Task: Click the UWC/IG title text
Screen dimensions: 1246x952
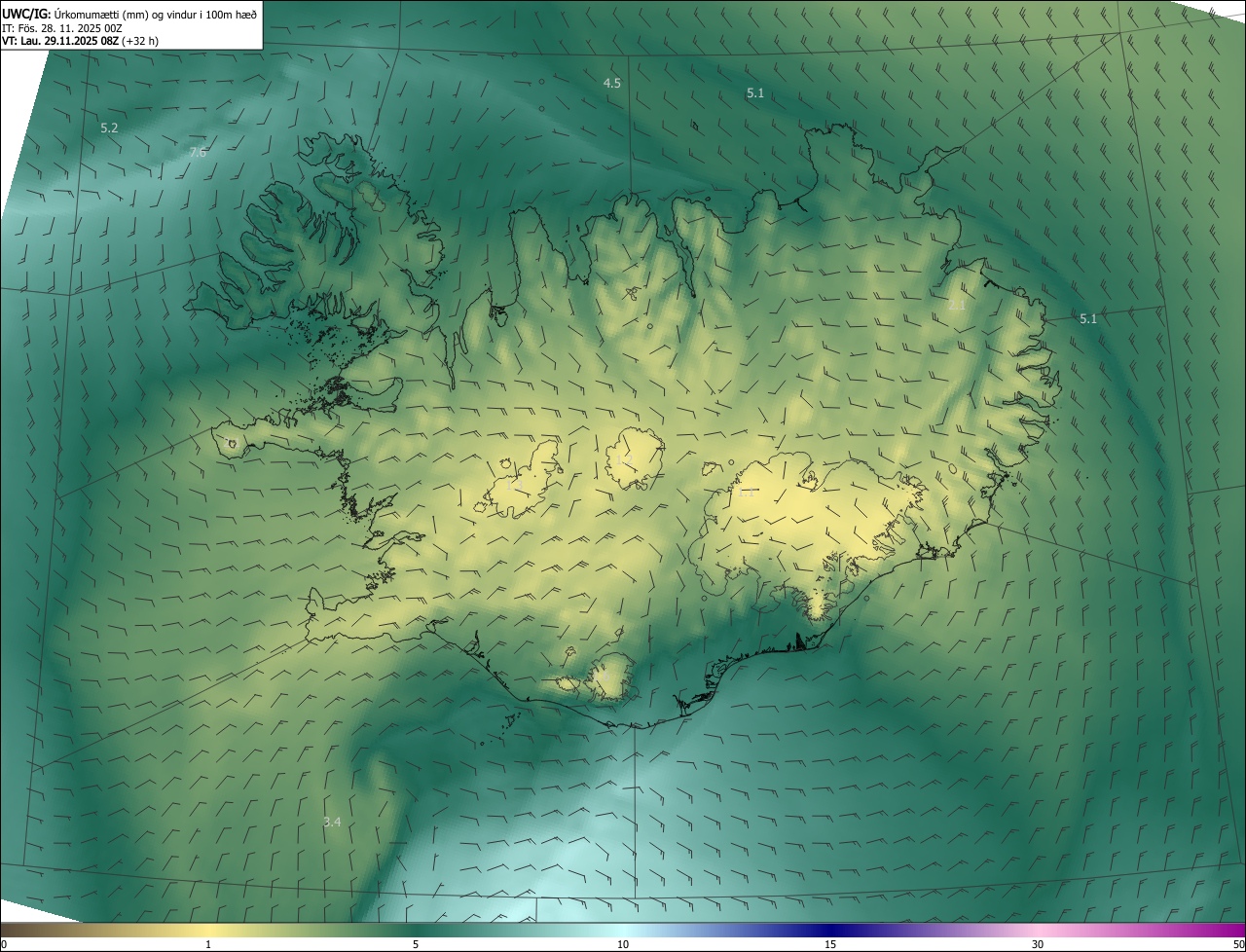Action: [x=26, y=13]
